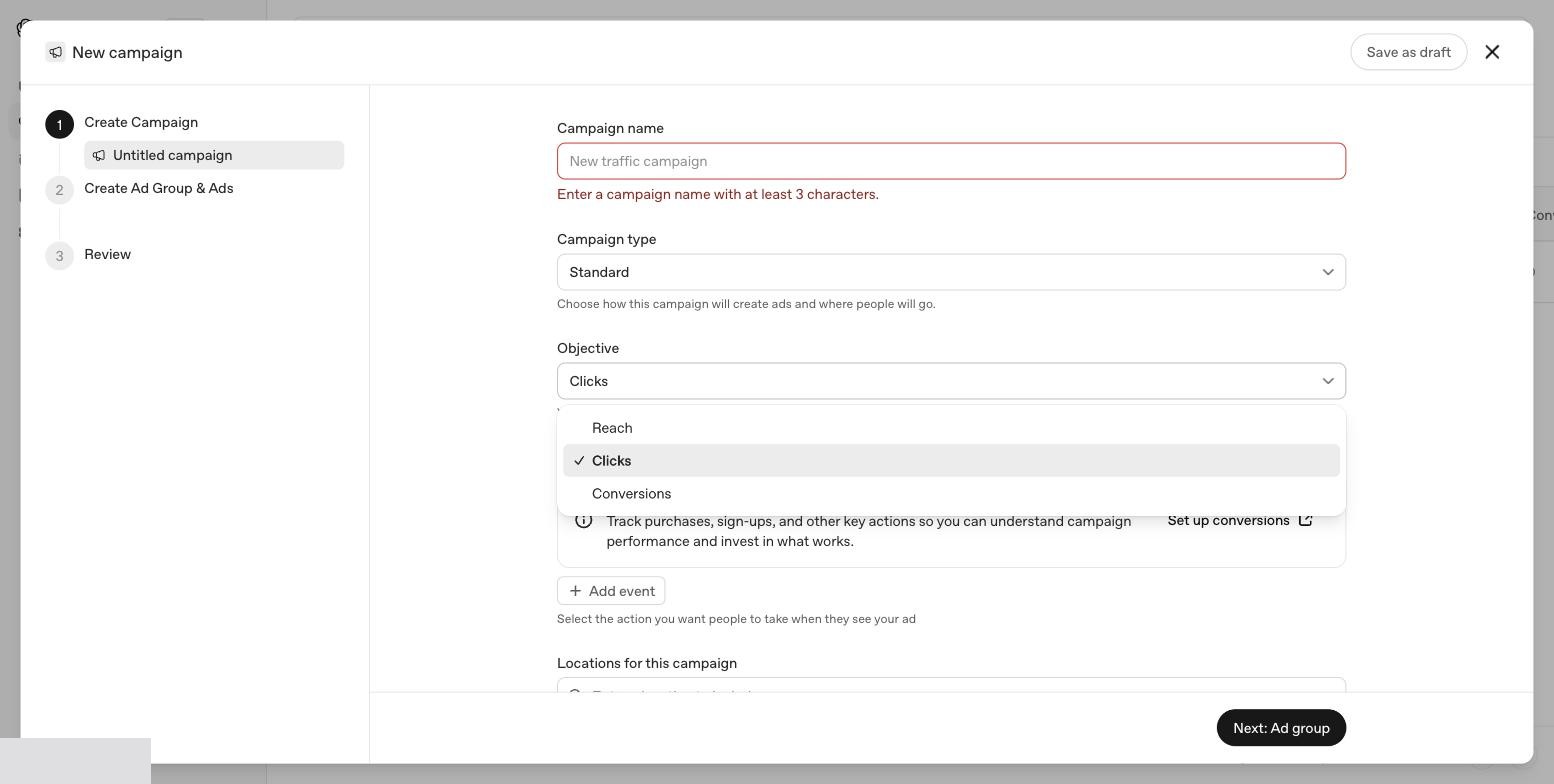Click the info icon in conversions notice
The width and height of the screenshot is (1554, 784).
click(x=584, y=520)
